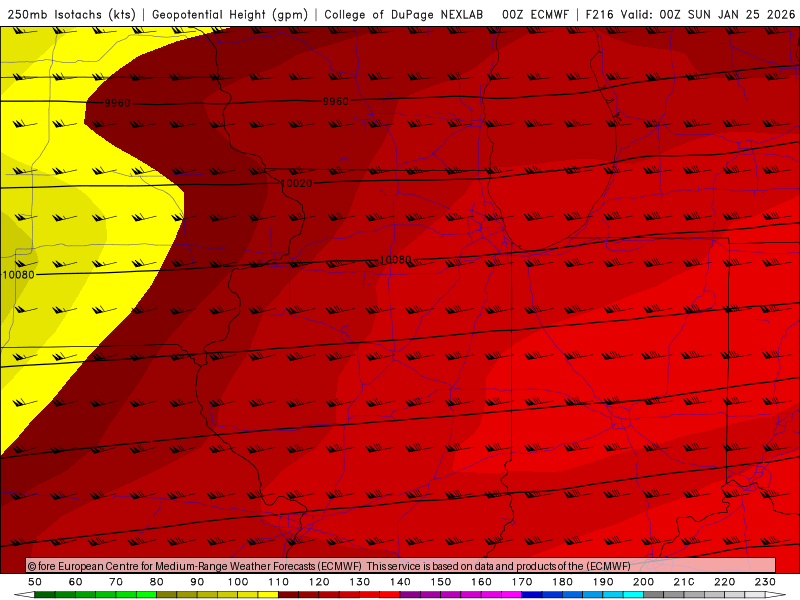Click the "70" color scale label
800x600 pixels.
116,582
